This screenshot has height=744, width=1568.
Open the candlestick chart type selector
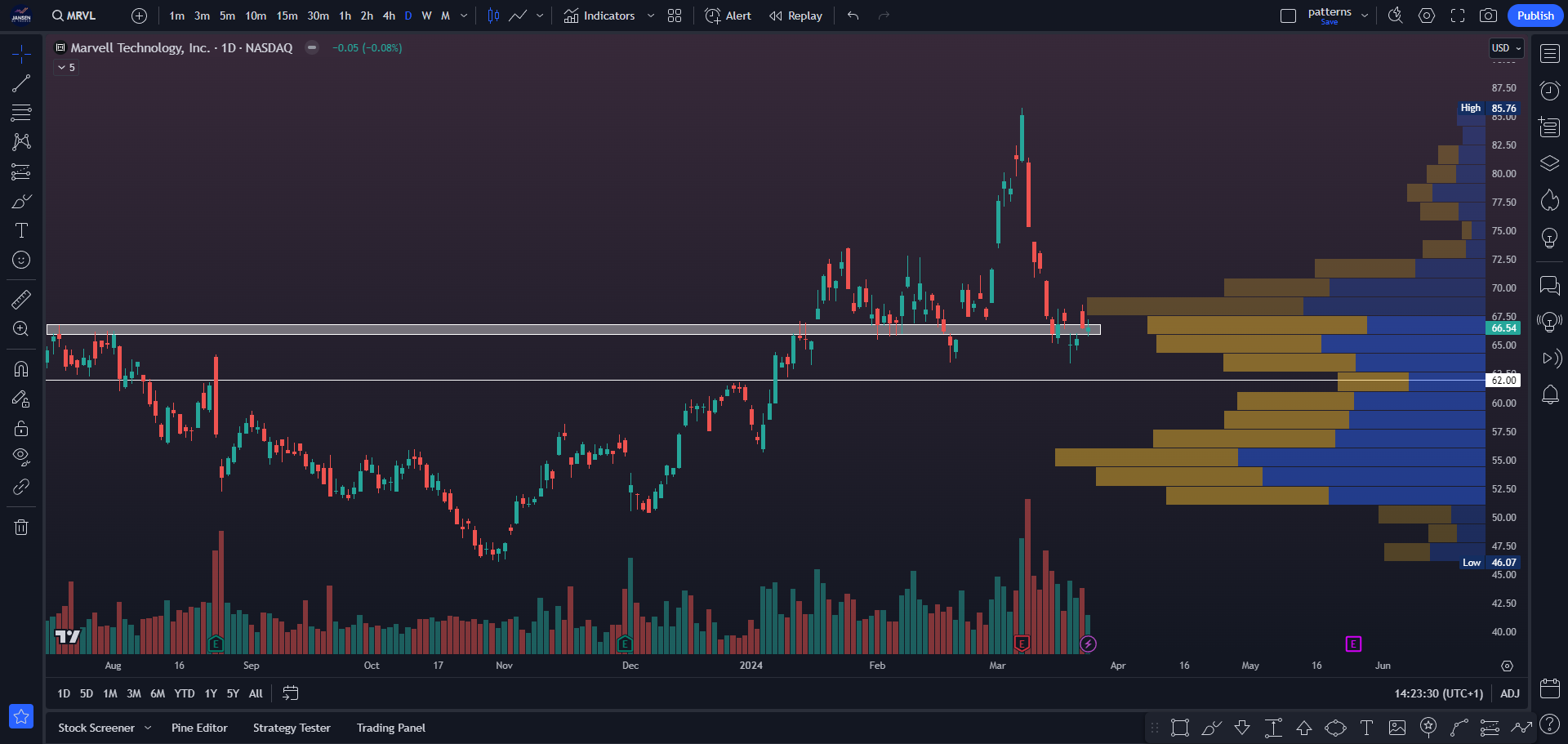tap(493, 16)
